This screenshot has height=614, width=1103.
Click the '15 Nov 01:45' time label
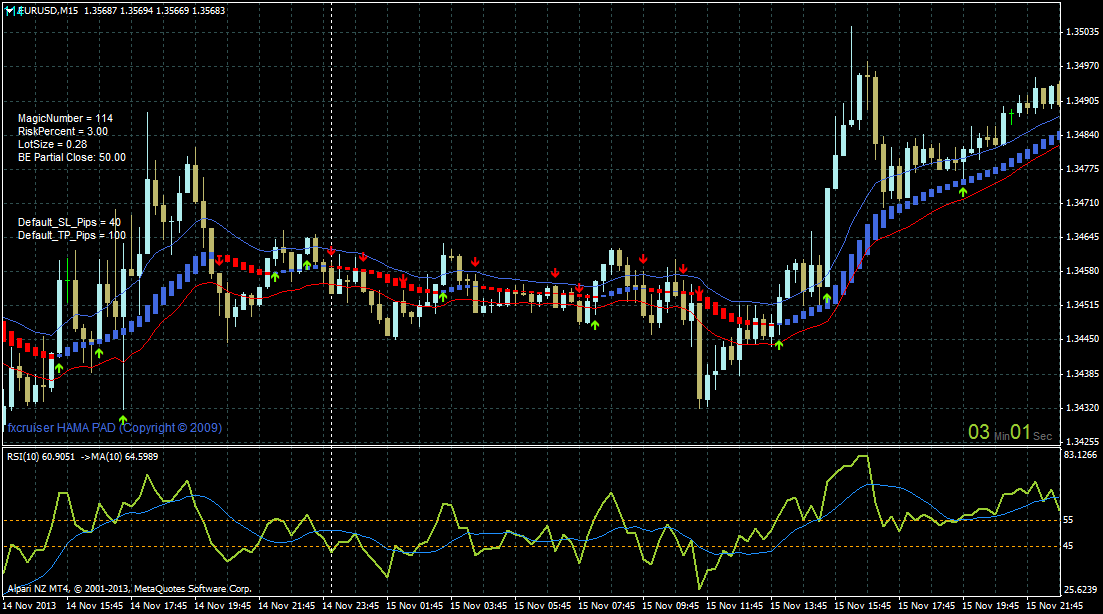click(414, 606)
